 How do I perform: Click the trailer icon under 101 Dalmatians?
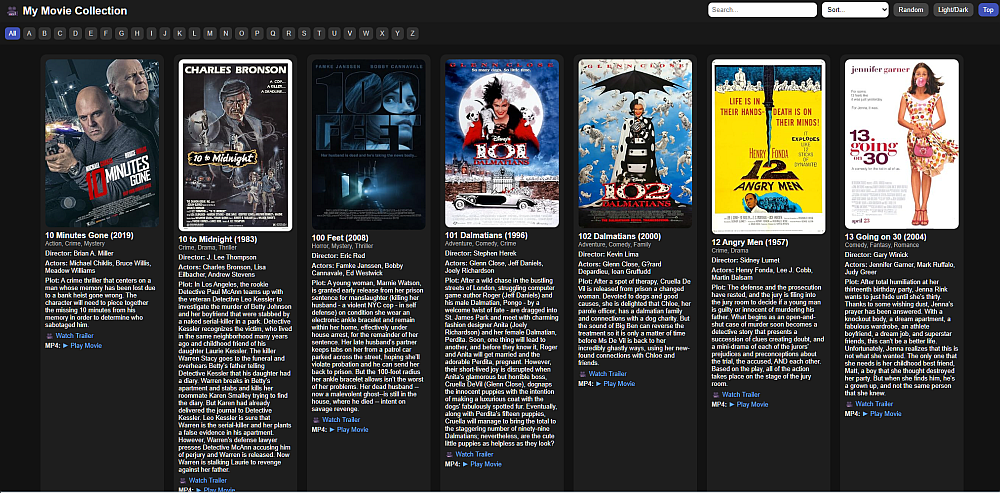click(449, 454)
